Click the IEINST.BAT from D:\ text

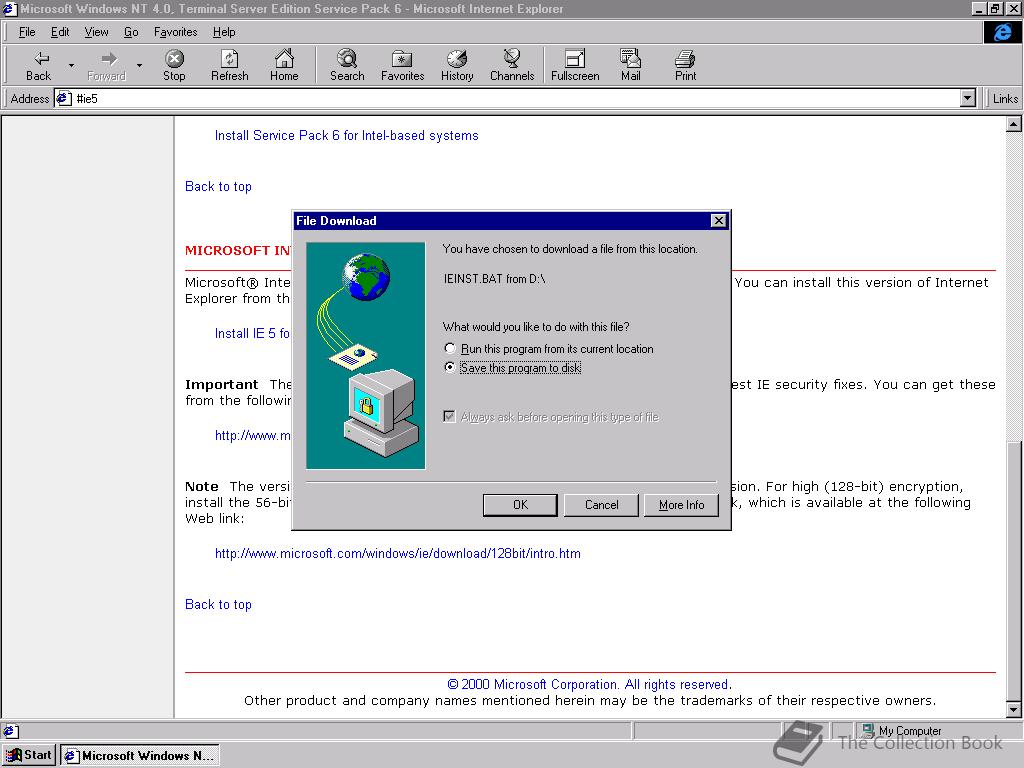pos(494,279)
